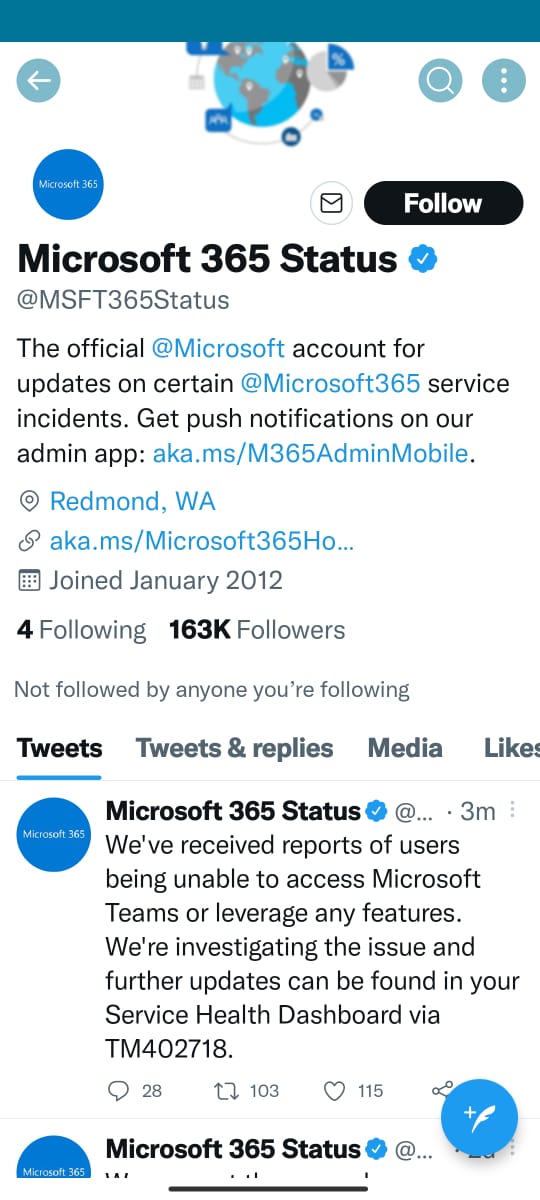Tap the back arrow icon
The image size is (540, 1200).
coord(39,81)
